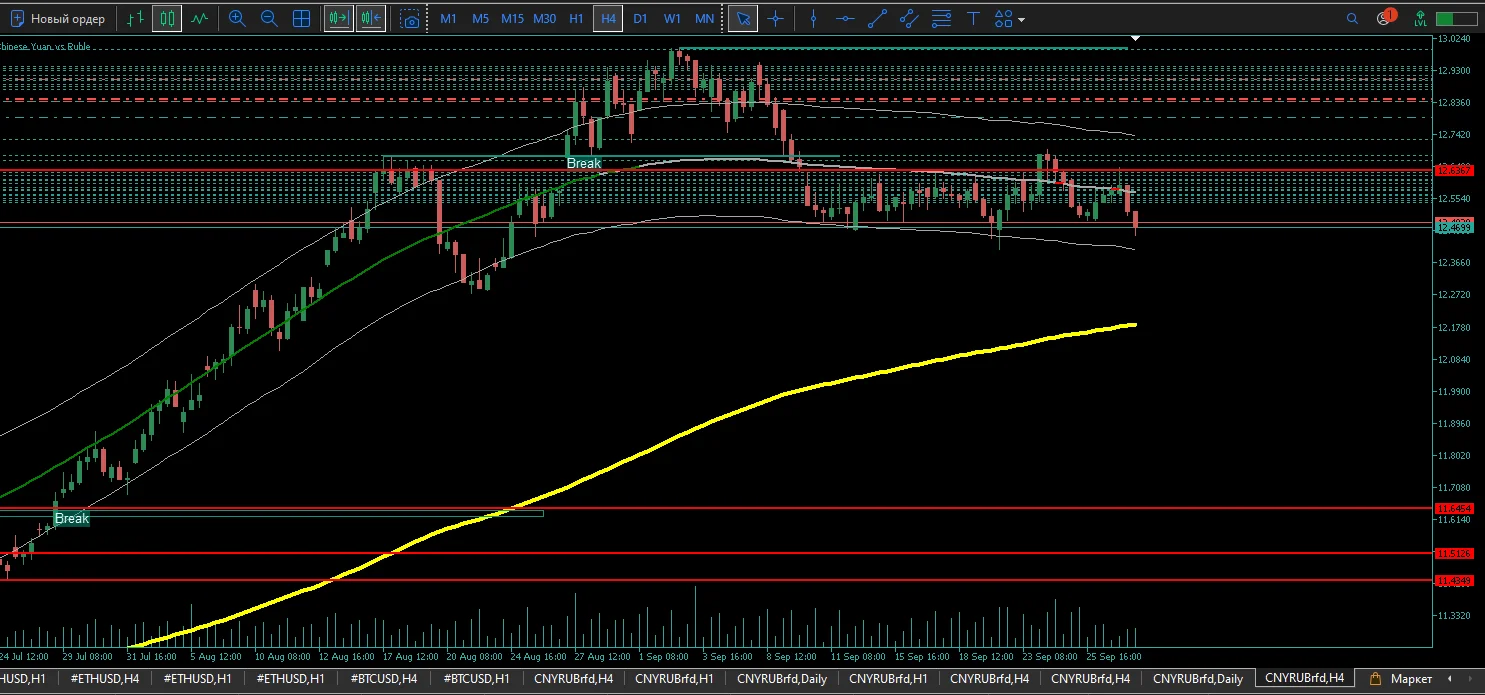Draw a horizontal line on chart
Viewport: 1485px width, 695px height.
click(x=845, y=18)
